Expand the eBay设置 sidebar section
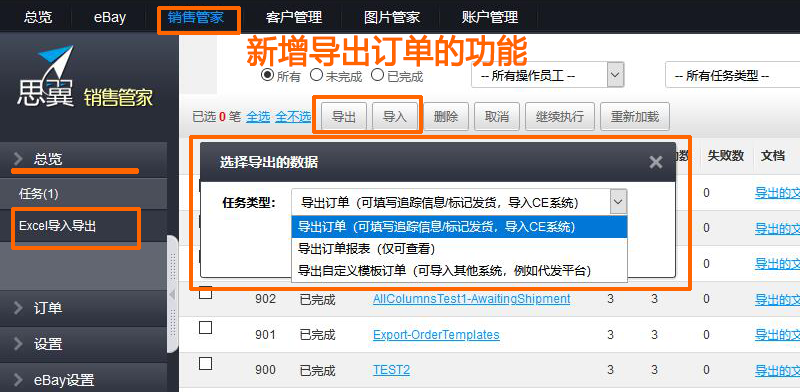800x392 pixels. pos(83,380)
